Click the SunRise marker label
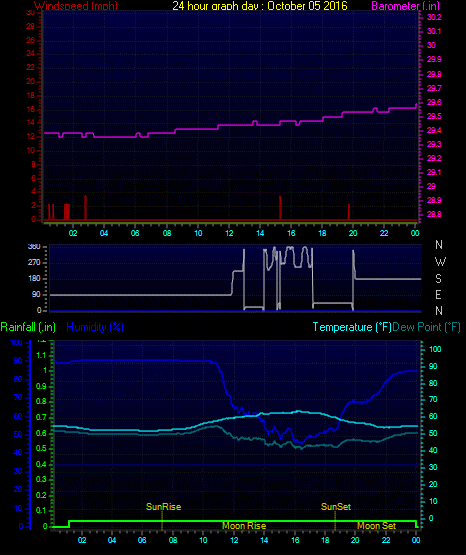 point(163,507)
